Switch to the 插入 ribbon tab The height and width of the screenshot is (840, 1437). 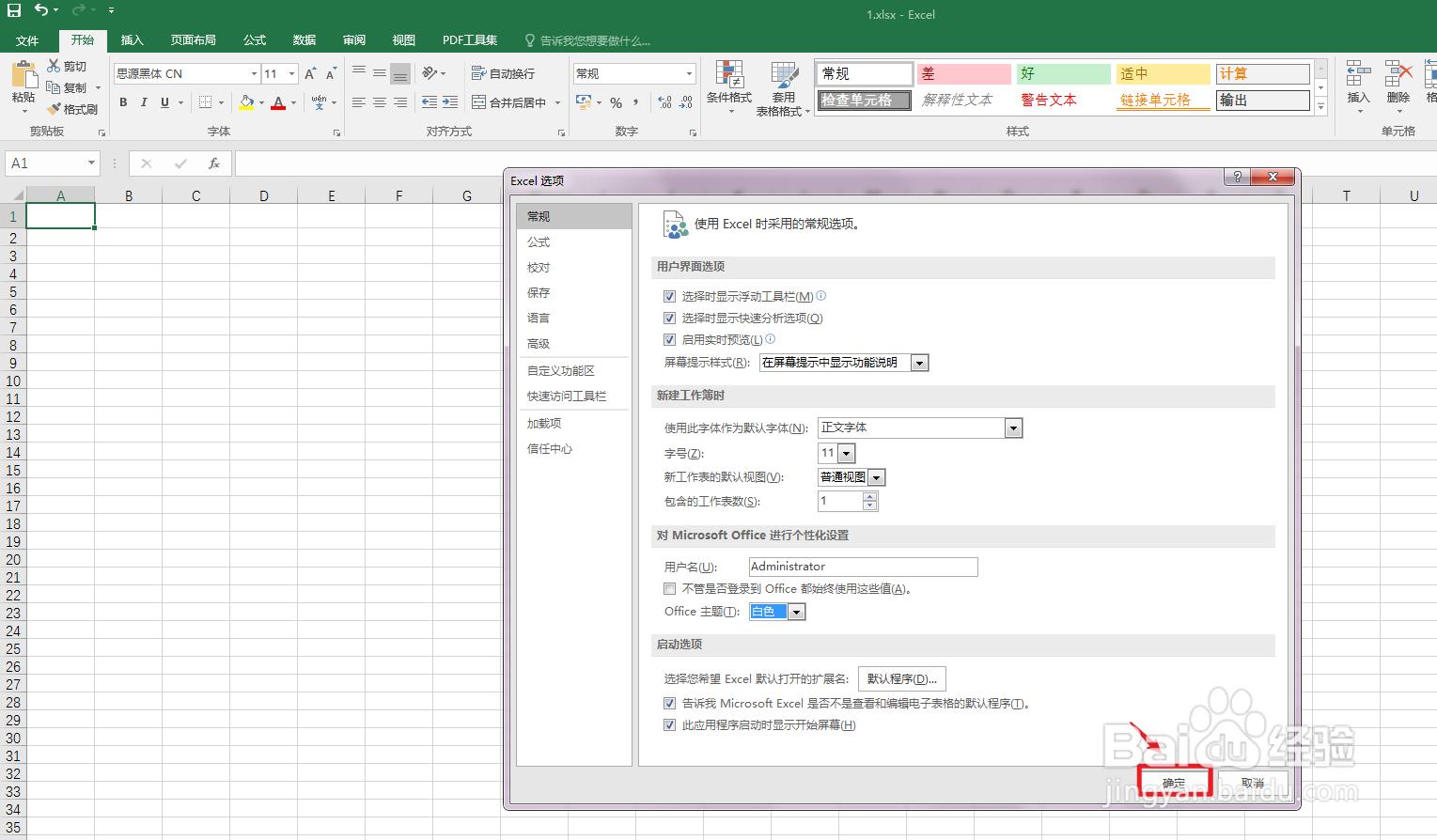pyautogui.click(x=133, y=40)
